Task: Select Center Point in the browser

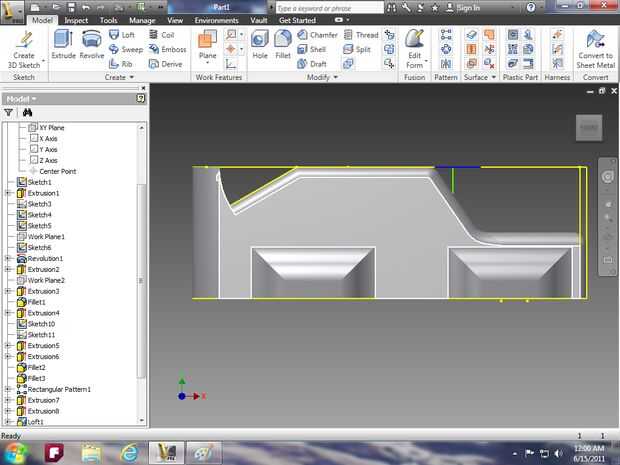Action: (x=53, y=171)
